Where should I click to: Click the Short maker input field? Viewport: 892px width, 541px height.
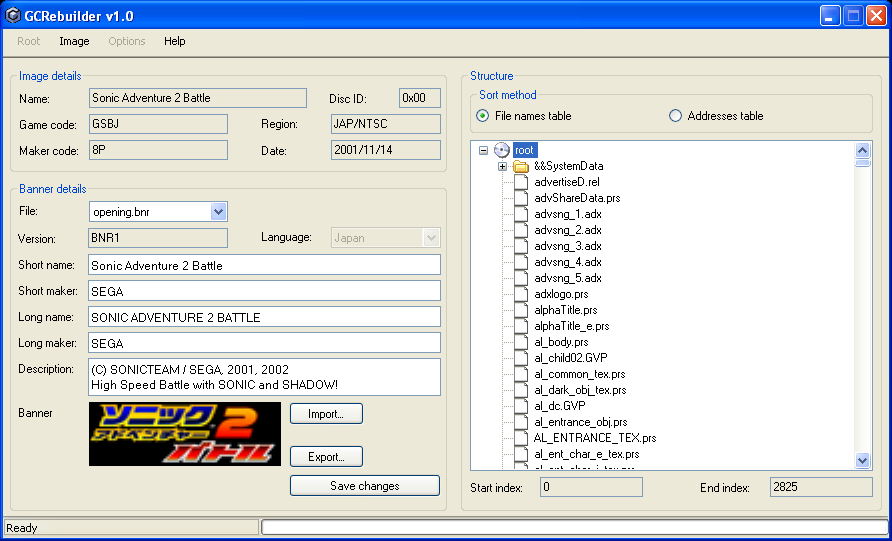point(265,291)
